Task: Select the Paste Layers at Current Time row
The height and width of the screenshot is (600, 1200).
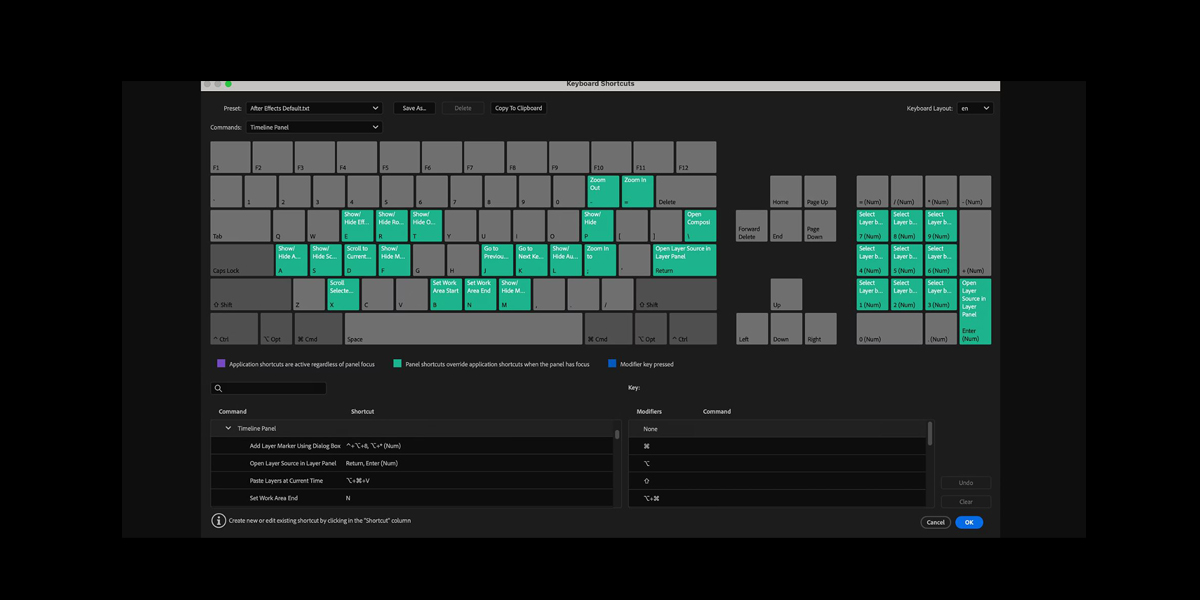Action: [x=414, y=481]
